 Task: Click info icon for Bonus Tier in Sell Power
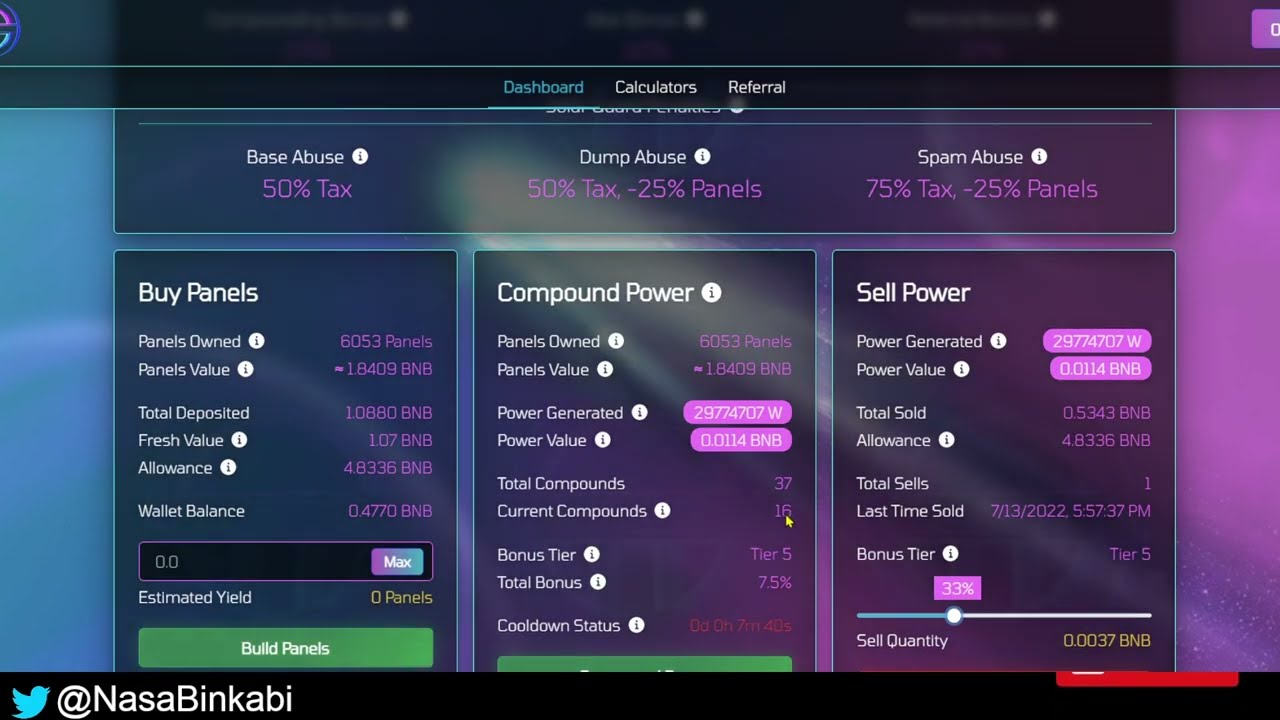pyautogui.click(x=950, y=554)
